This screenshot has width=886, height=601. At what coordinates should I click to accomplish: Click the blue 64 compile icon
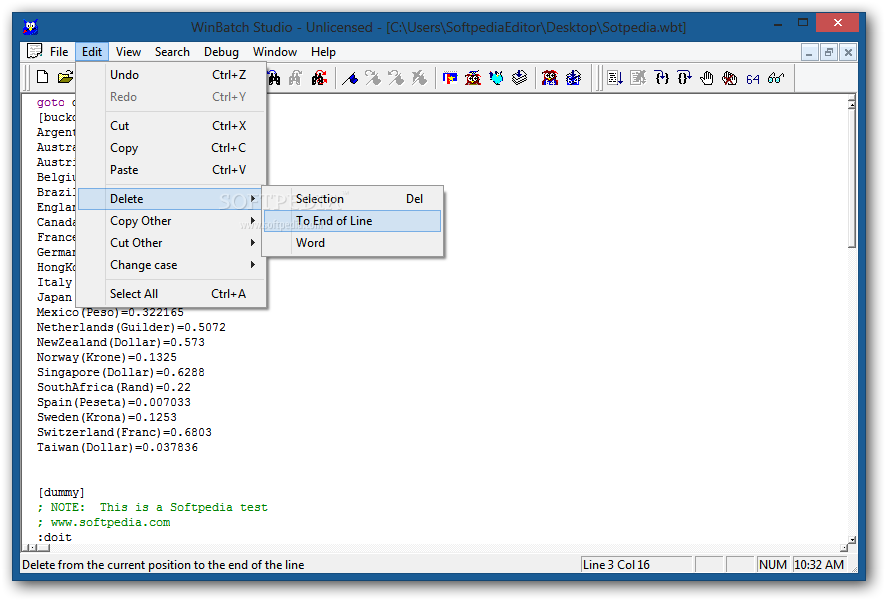[x=573, y=78]
